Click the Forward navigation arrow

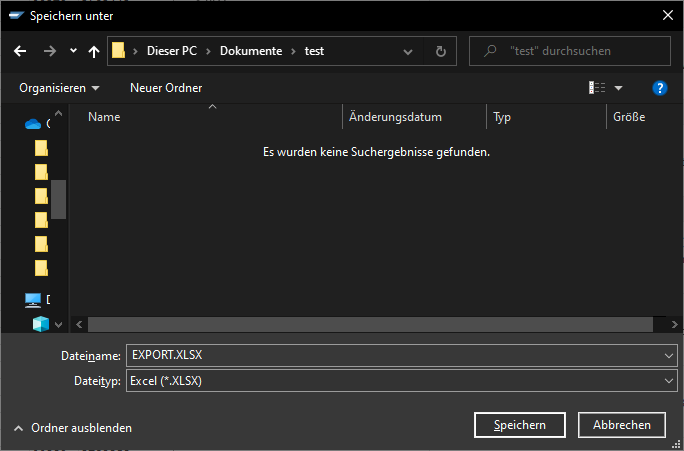pos(49,51)
